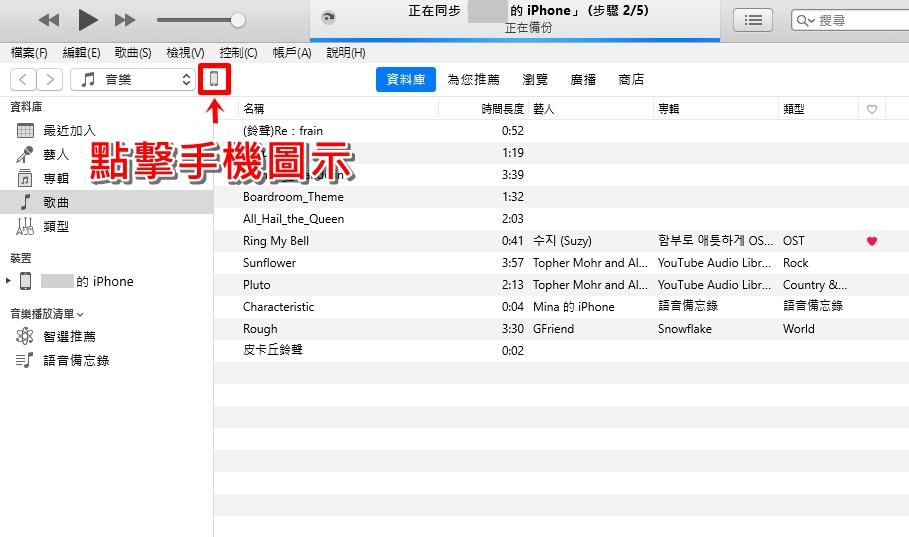Image resolution: width=909 pixels, height=537 pixels.
Task: Click the genre OST
Action: [794, 241]
